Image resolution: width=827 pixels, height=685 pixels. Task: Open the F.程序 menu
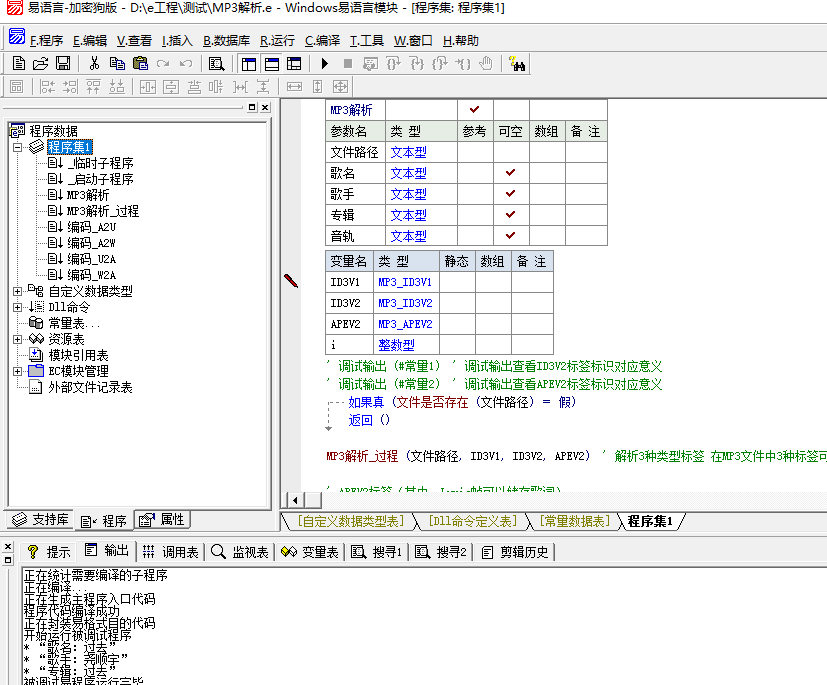(x=46, y=41)
